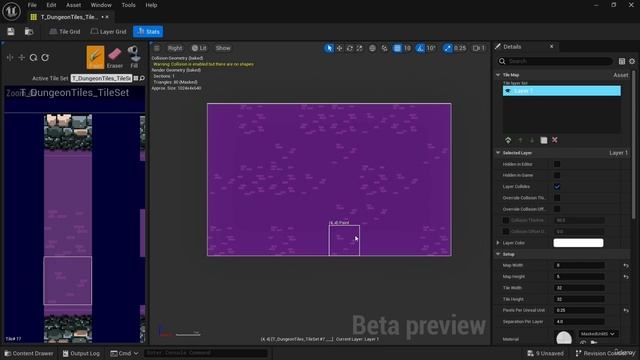Click the Save asset icon

click(11, 31)
